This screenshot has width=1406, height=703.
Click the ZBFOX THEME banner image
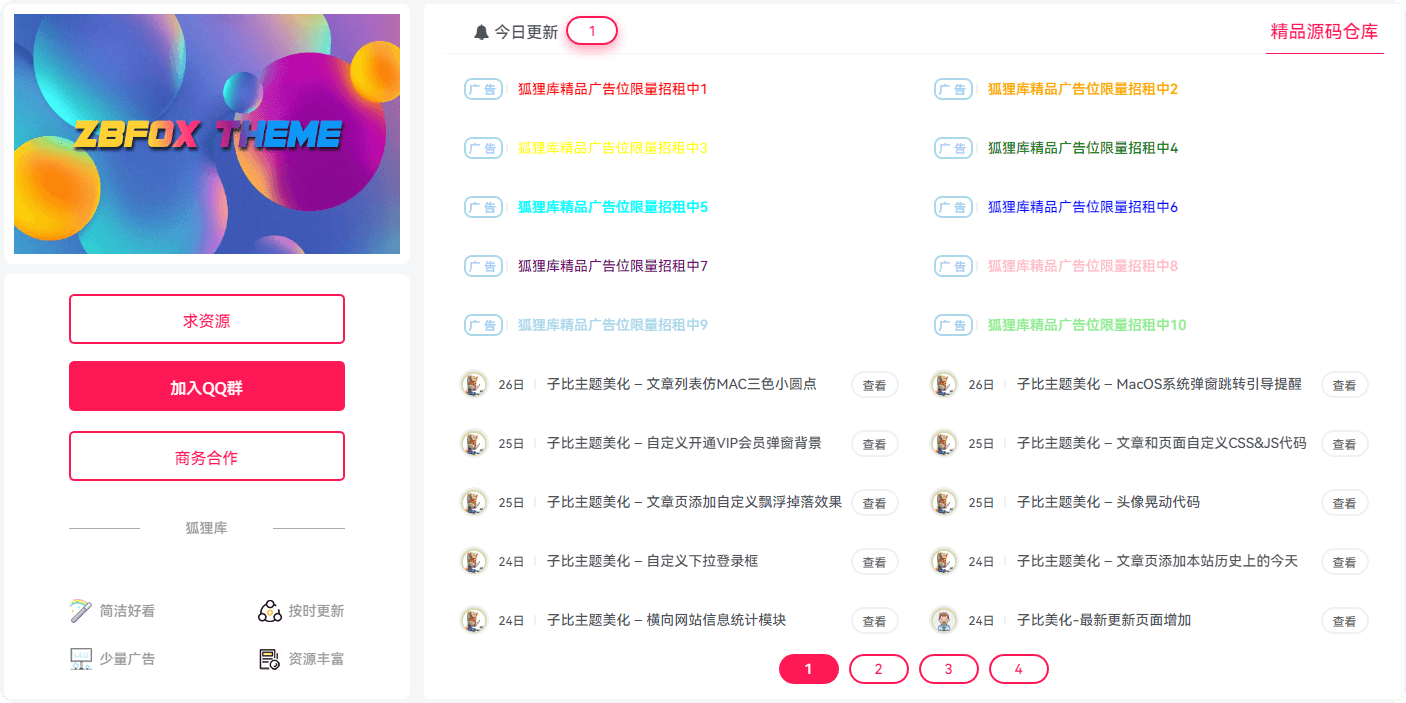click(206, 133)
